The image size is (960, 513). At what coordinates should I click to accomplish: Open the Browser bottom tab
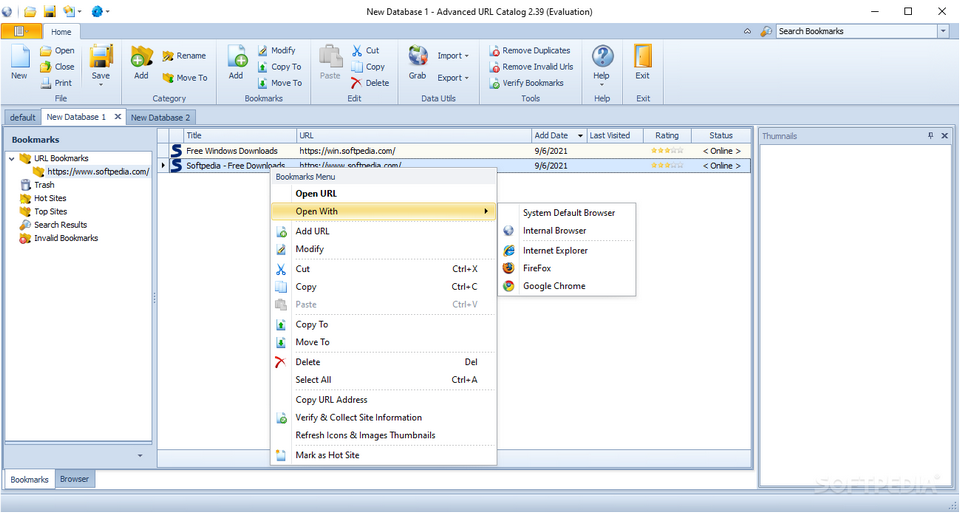coord(75,479)
